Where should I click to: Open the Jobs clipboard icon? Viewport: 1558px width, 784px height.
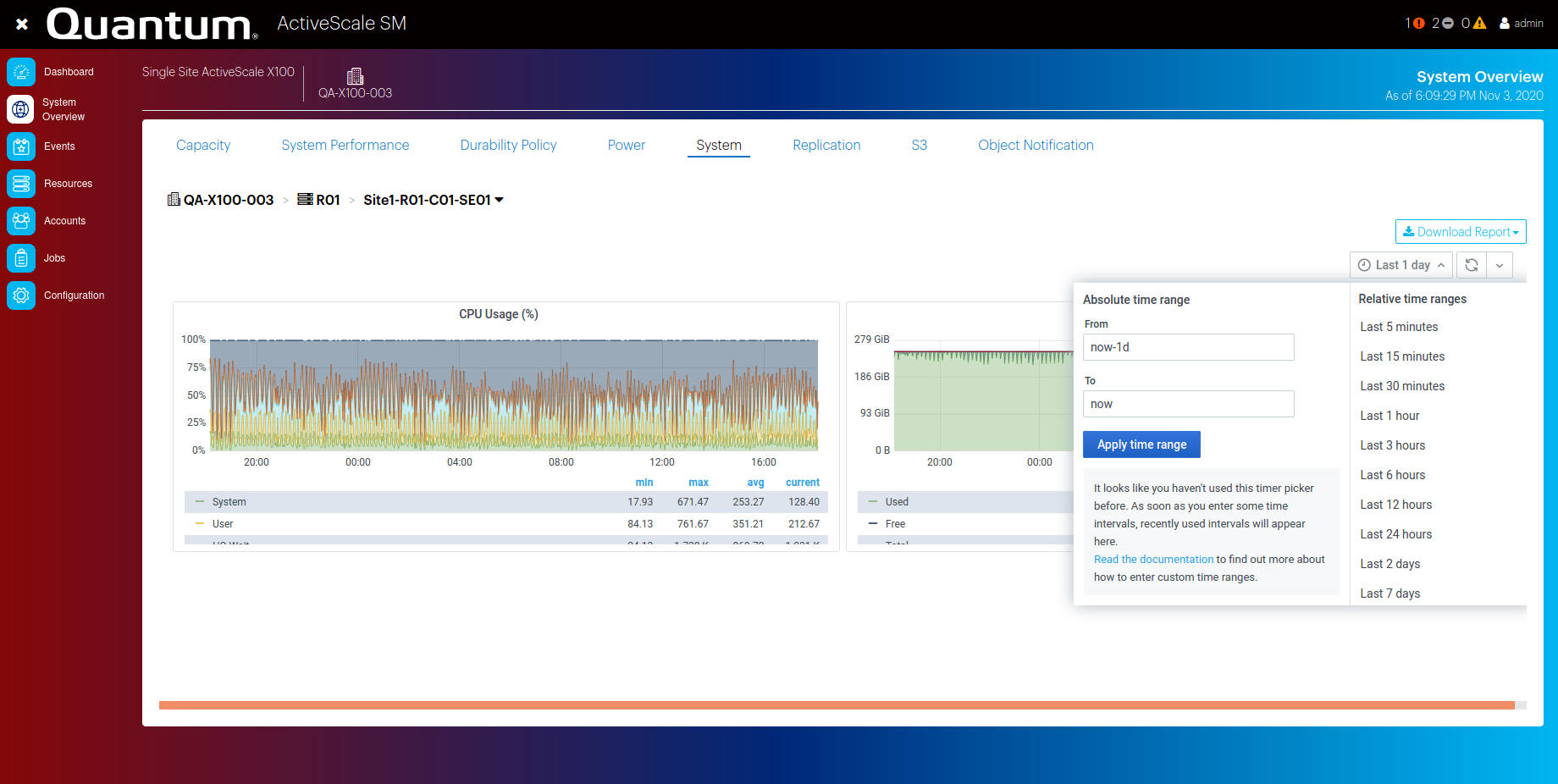coord(21,258)
